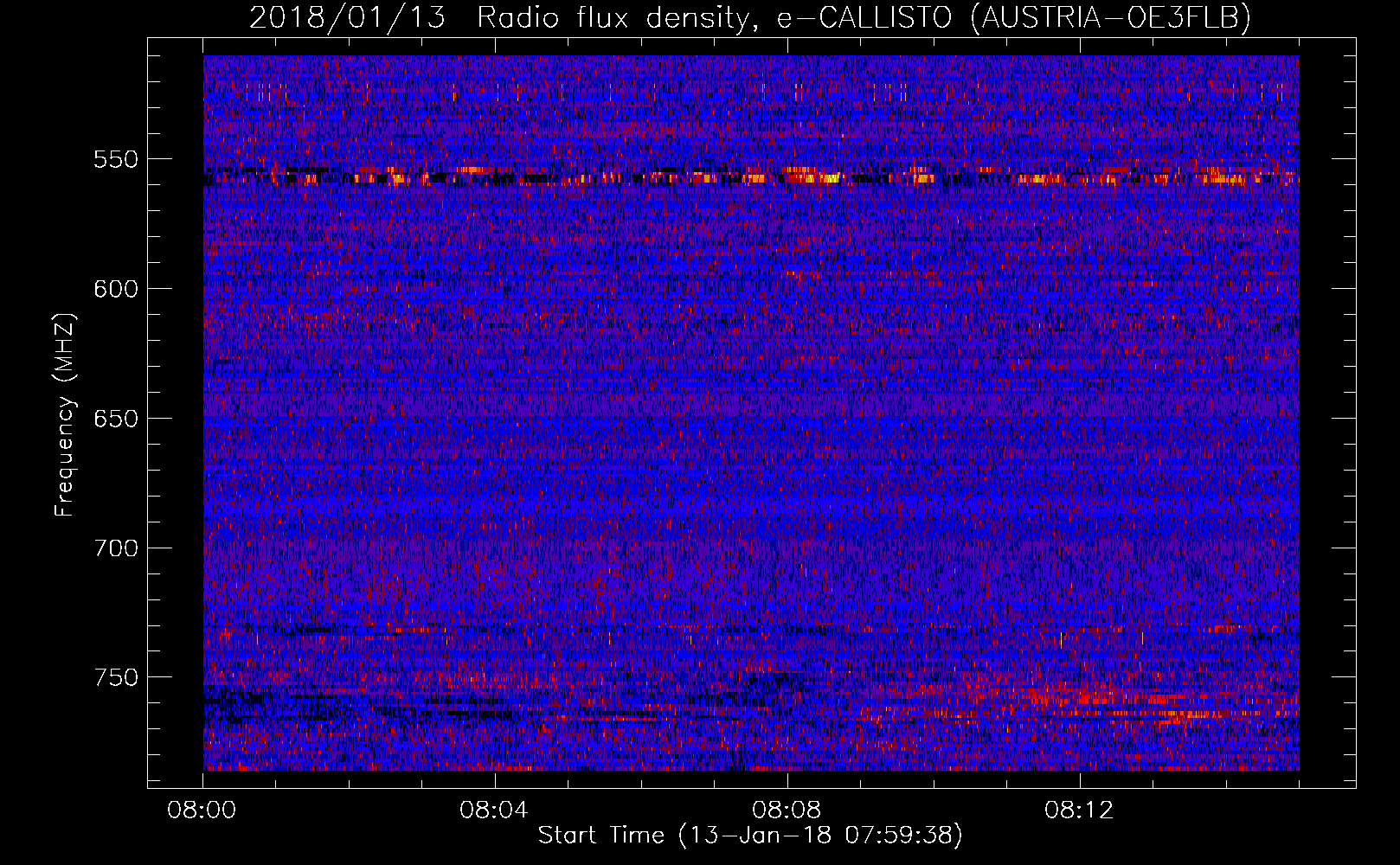Click the 700 frequency tick label

[x=116, y=548]
